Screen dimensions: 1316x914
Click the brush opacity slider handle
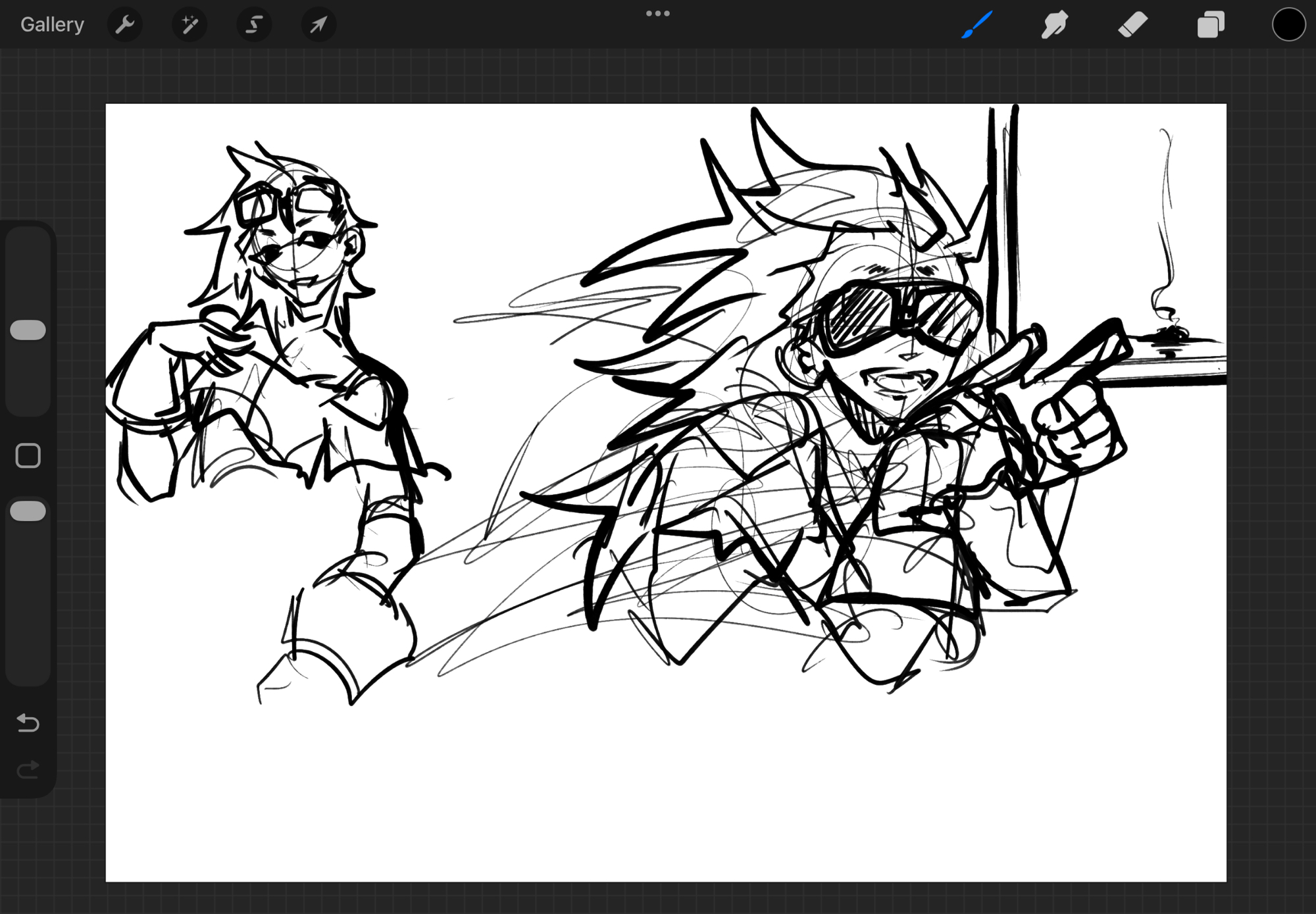click(28, 511)
